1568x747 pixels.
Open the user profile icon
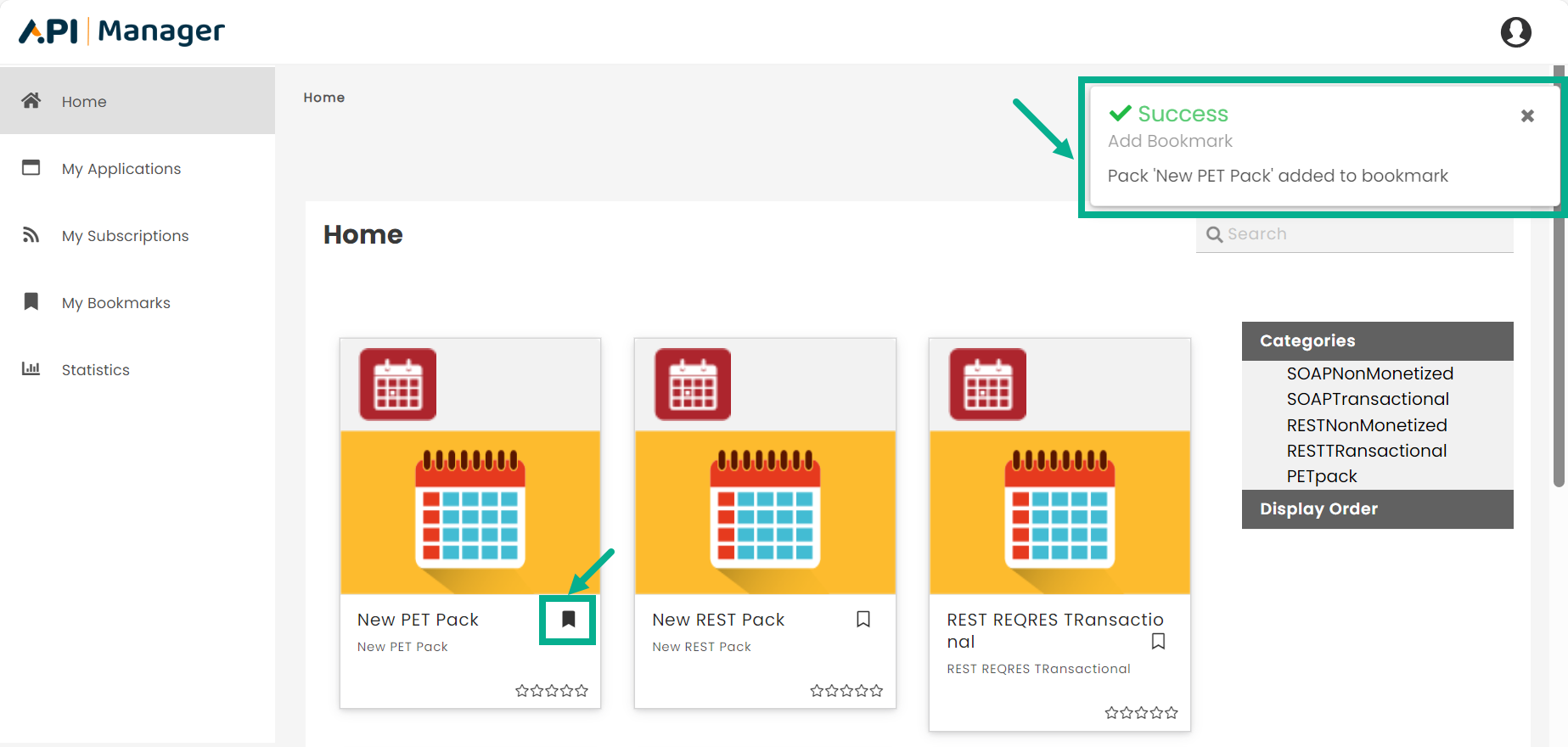pyautogui.click(x=1515, y=32)
